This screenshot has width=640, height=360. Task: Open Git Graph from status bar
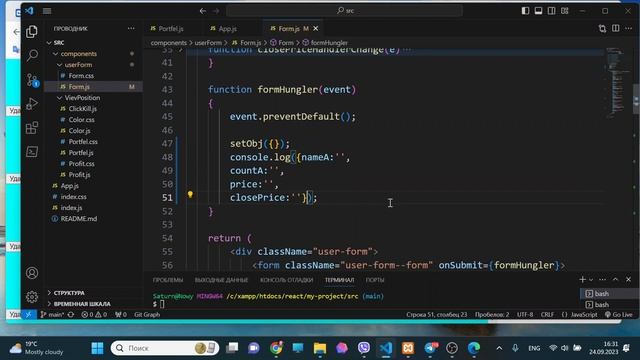click(x=147, y=314)
